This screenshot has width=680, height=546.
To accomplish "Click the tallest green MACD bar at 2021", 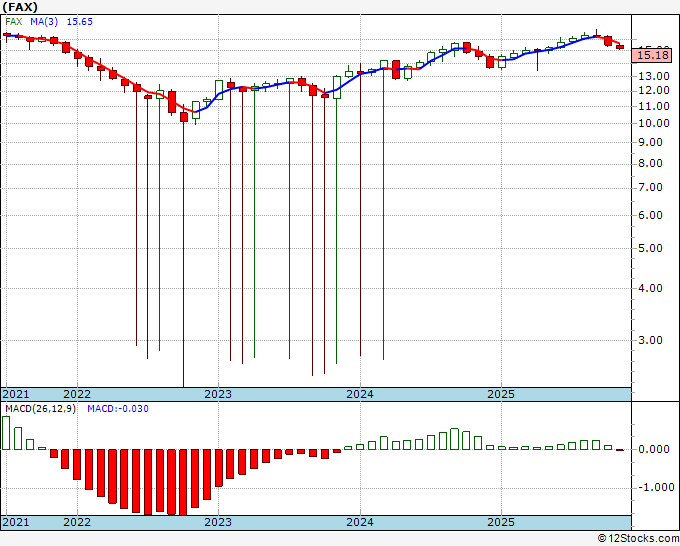I will [x=6, y=433].
